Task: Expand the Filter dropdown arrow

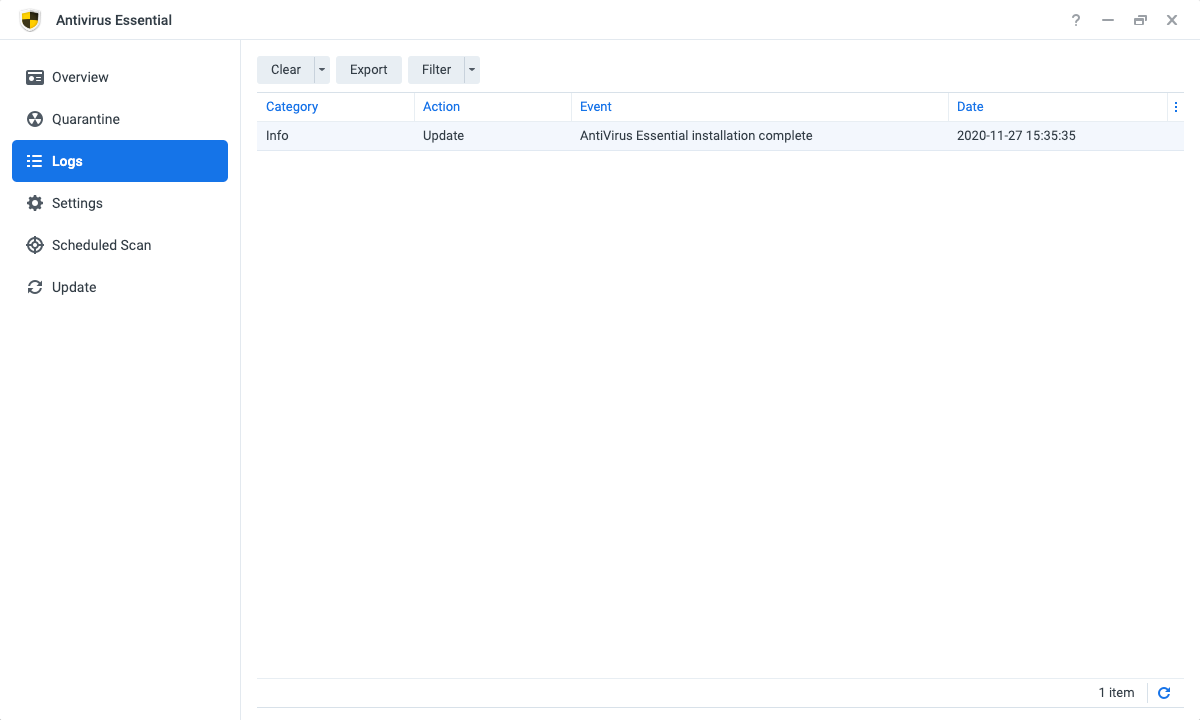Action: [472, 70]
